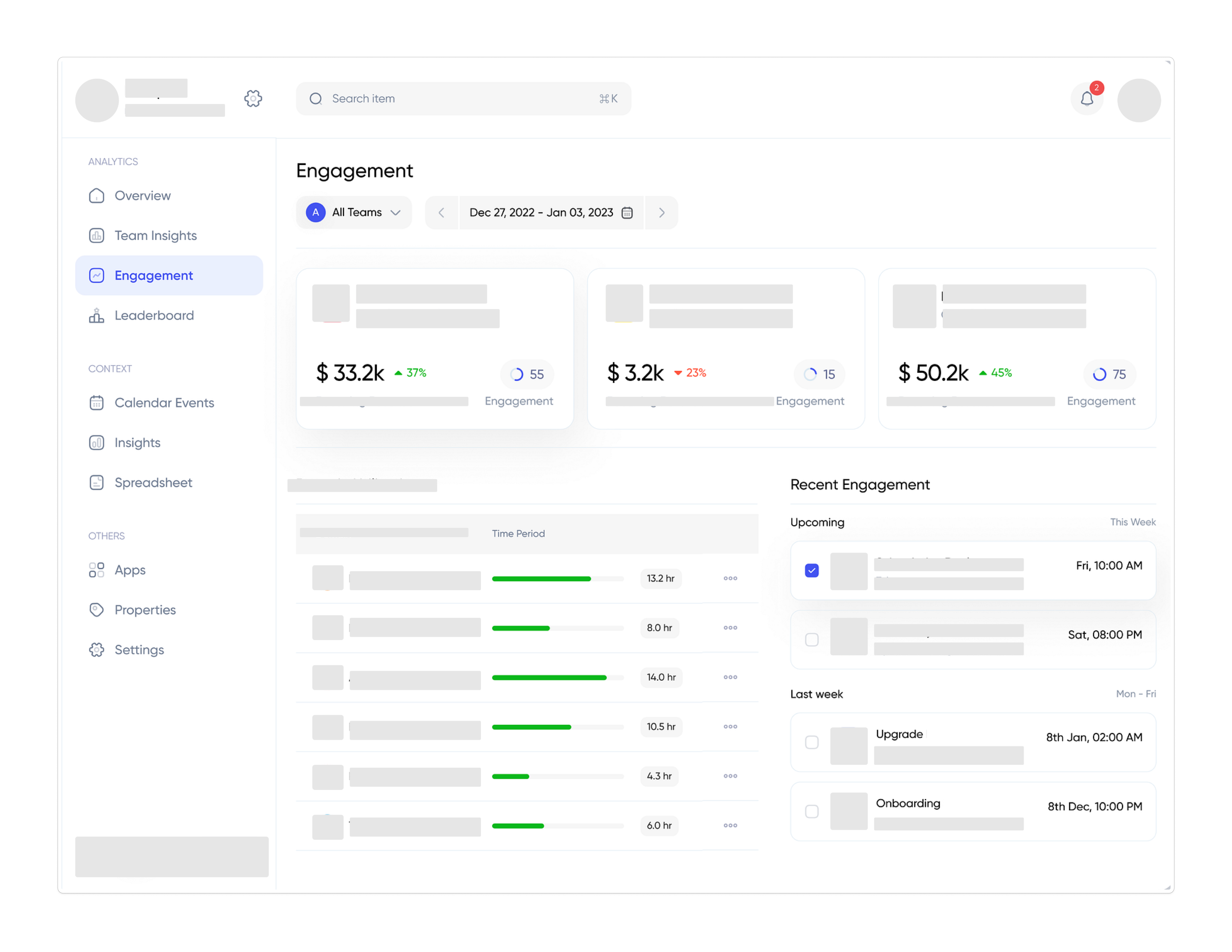Image resolution: width=1232 pixels, height=952 pixels.
Task: Go to next date range arrow
Action: [662, 213]
